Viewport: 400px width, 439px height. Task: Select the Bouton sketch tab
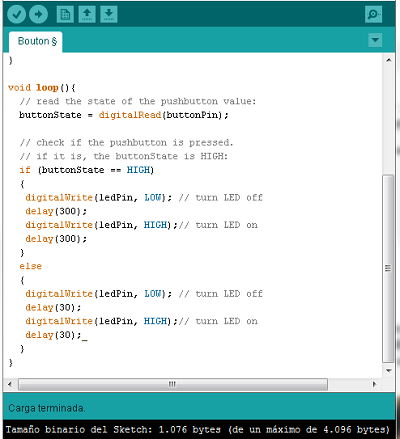click(36, 42)
